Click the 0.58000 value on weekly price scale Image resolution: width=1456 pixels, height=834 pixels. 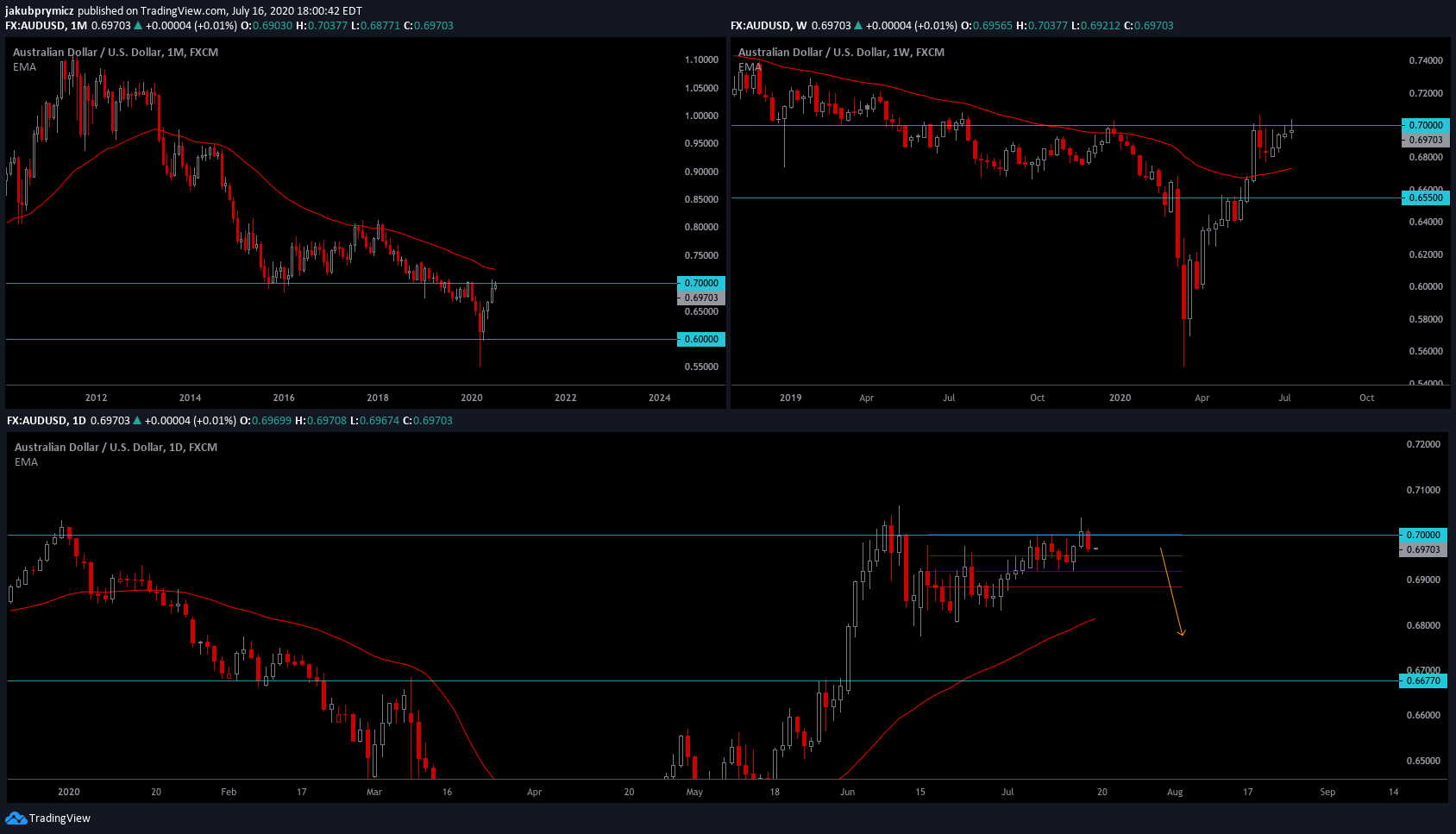coord(1426,319)
